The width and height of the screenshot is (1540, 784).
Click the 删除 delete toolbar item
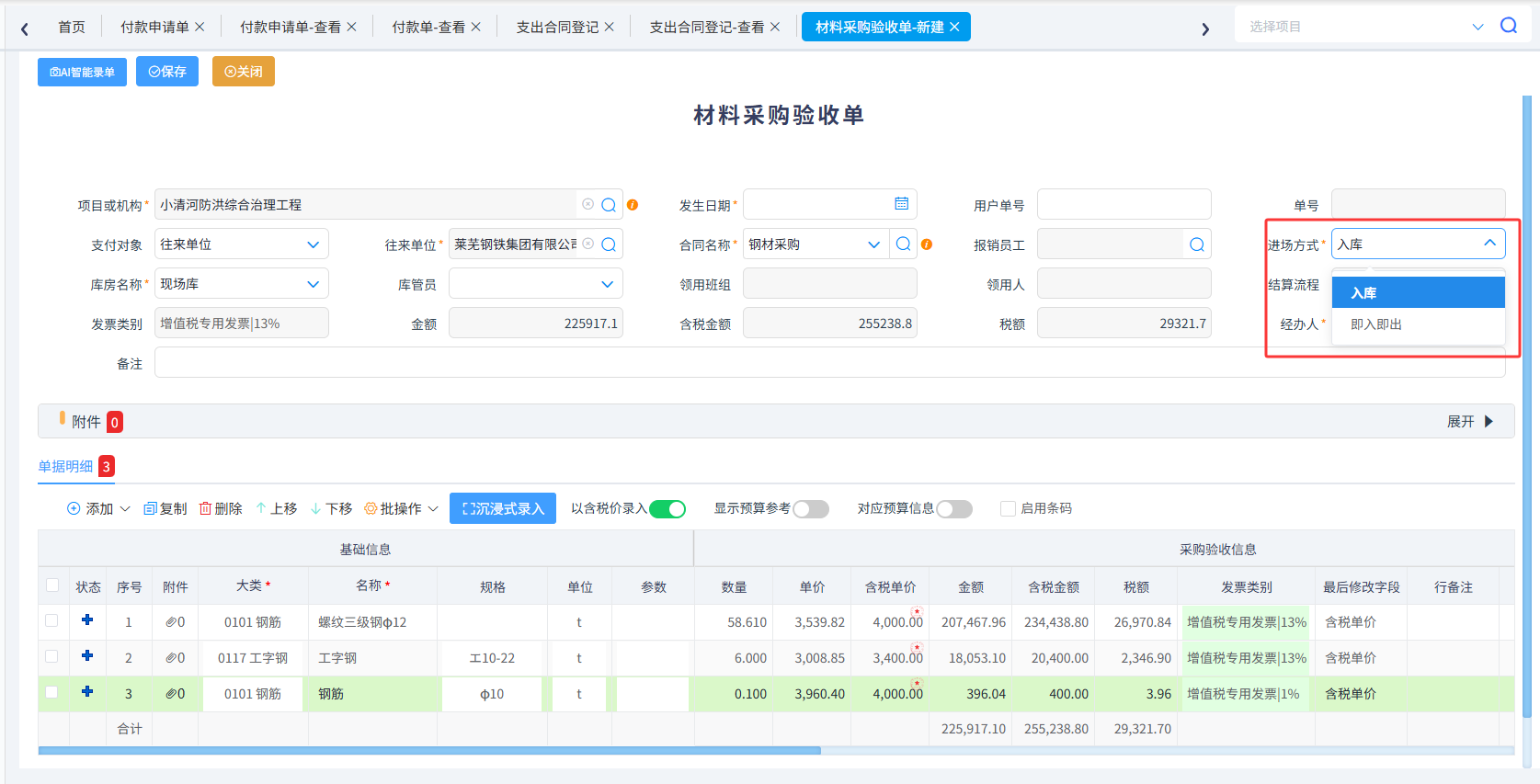coord(221,508)
